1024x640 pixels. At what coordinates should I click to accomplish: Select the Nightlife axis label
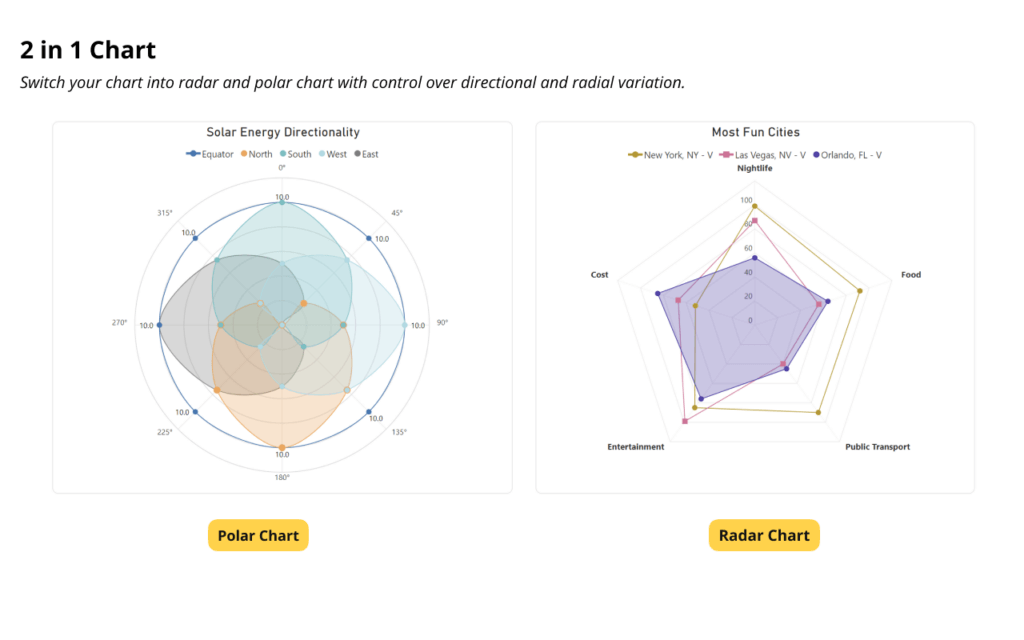(x=756, y=169)
